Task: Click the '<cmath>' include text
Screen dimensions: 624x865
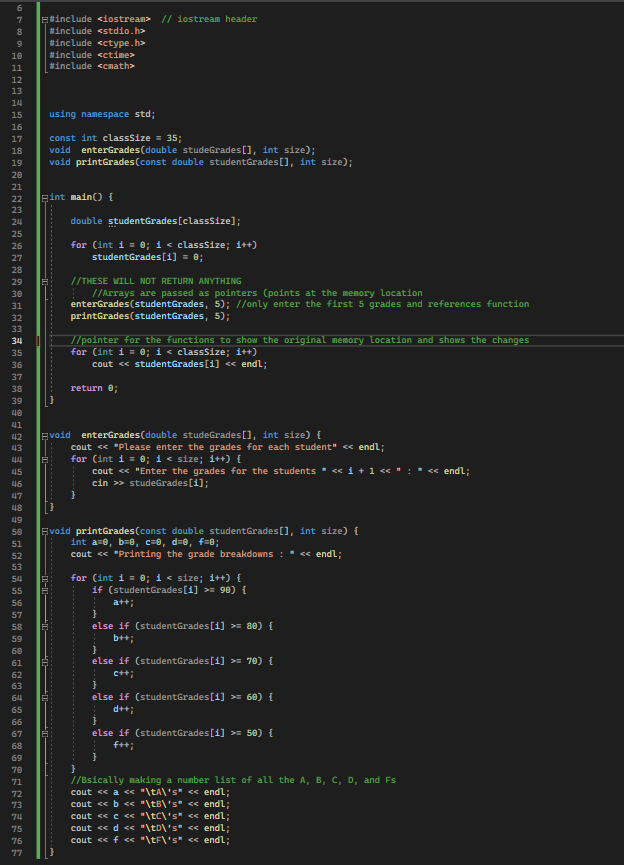Action: (116, 66)
